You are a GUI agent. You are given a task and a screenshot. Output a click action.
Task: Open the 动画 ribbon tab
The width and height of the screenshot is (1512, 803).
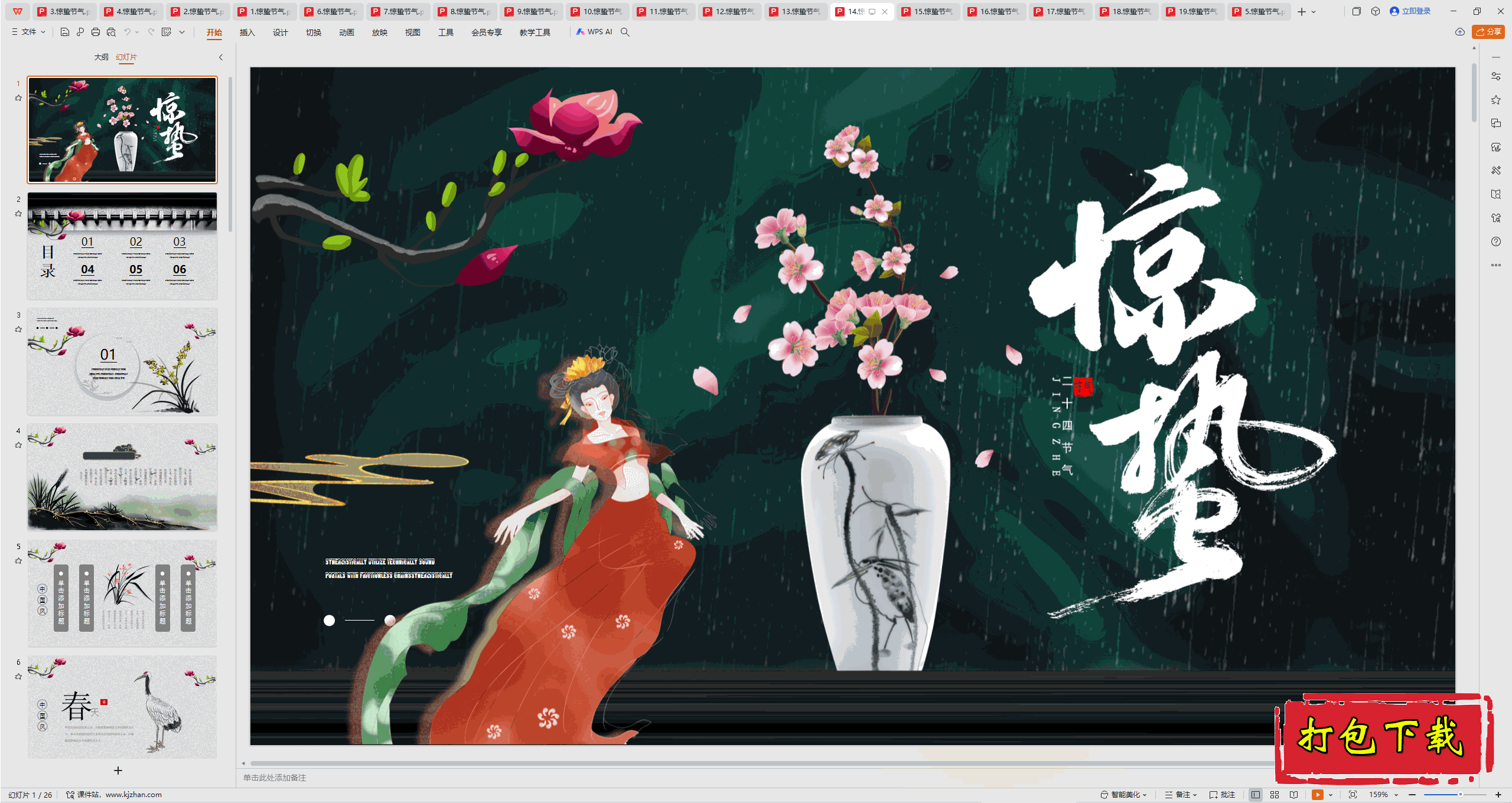(x=346, y=32)
